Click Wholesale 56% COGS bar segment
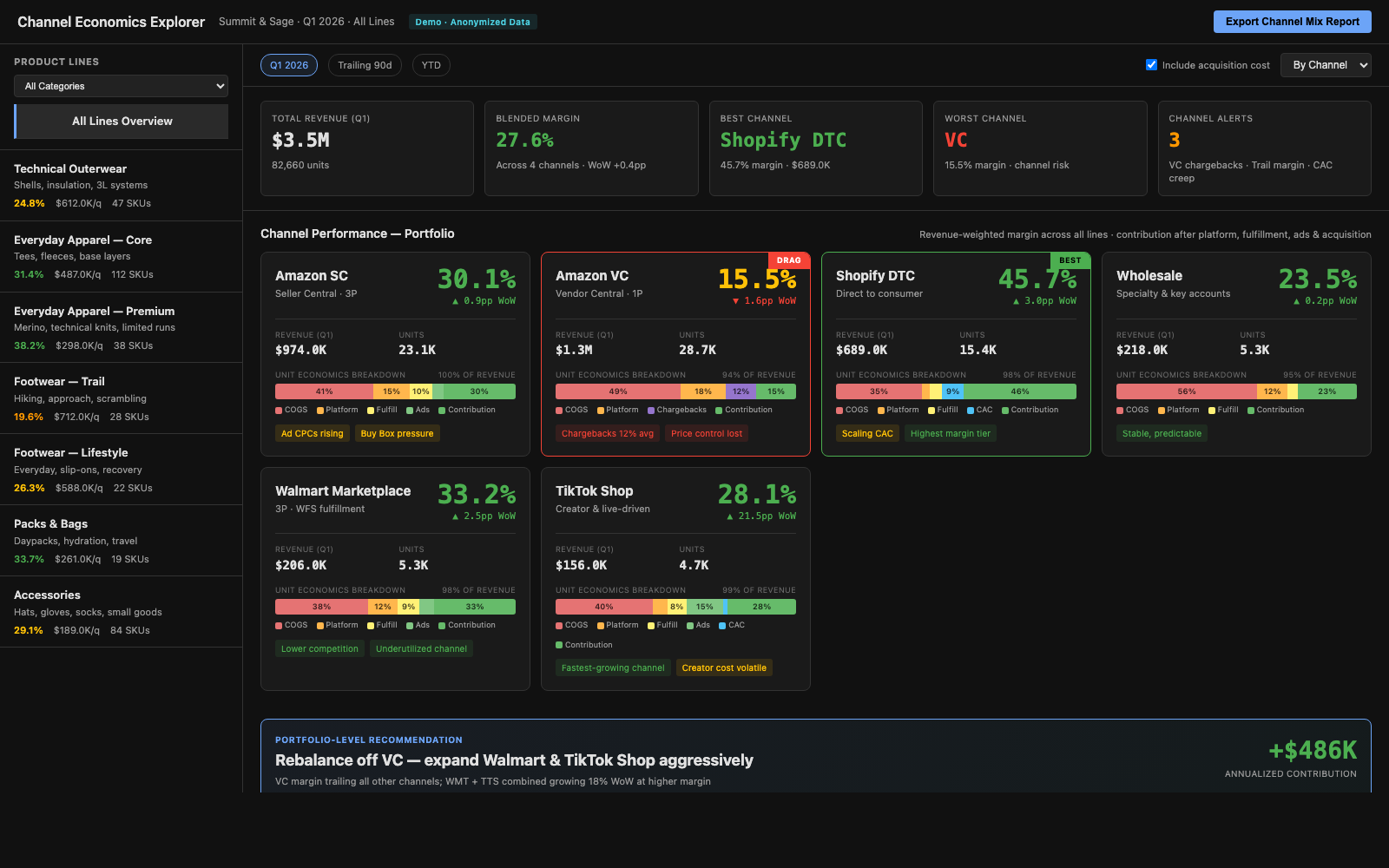This screenshot has height=868, width=1389. (x=1187, y=391)
